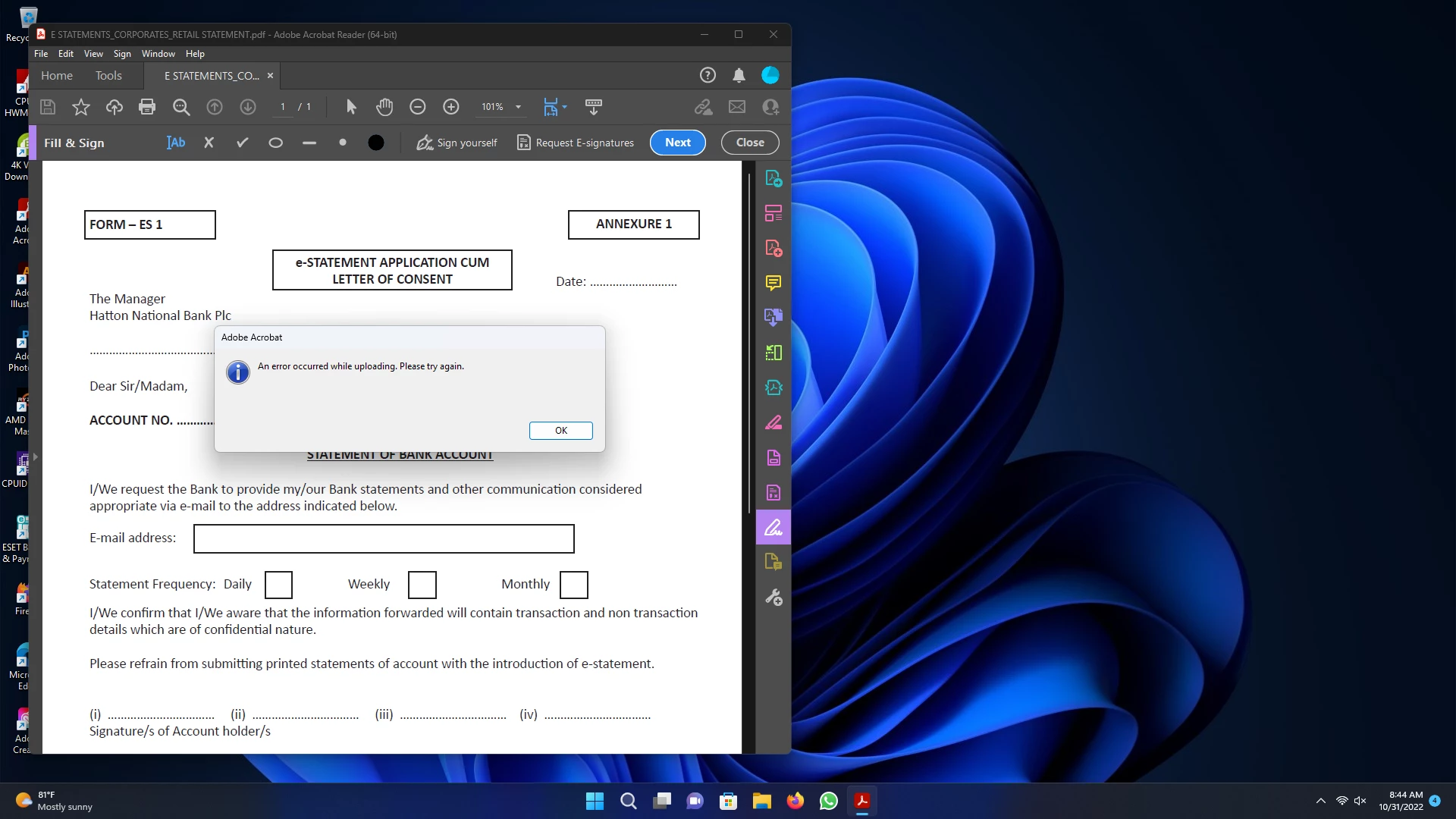Open the Window menu

[158, 54]
